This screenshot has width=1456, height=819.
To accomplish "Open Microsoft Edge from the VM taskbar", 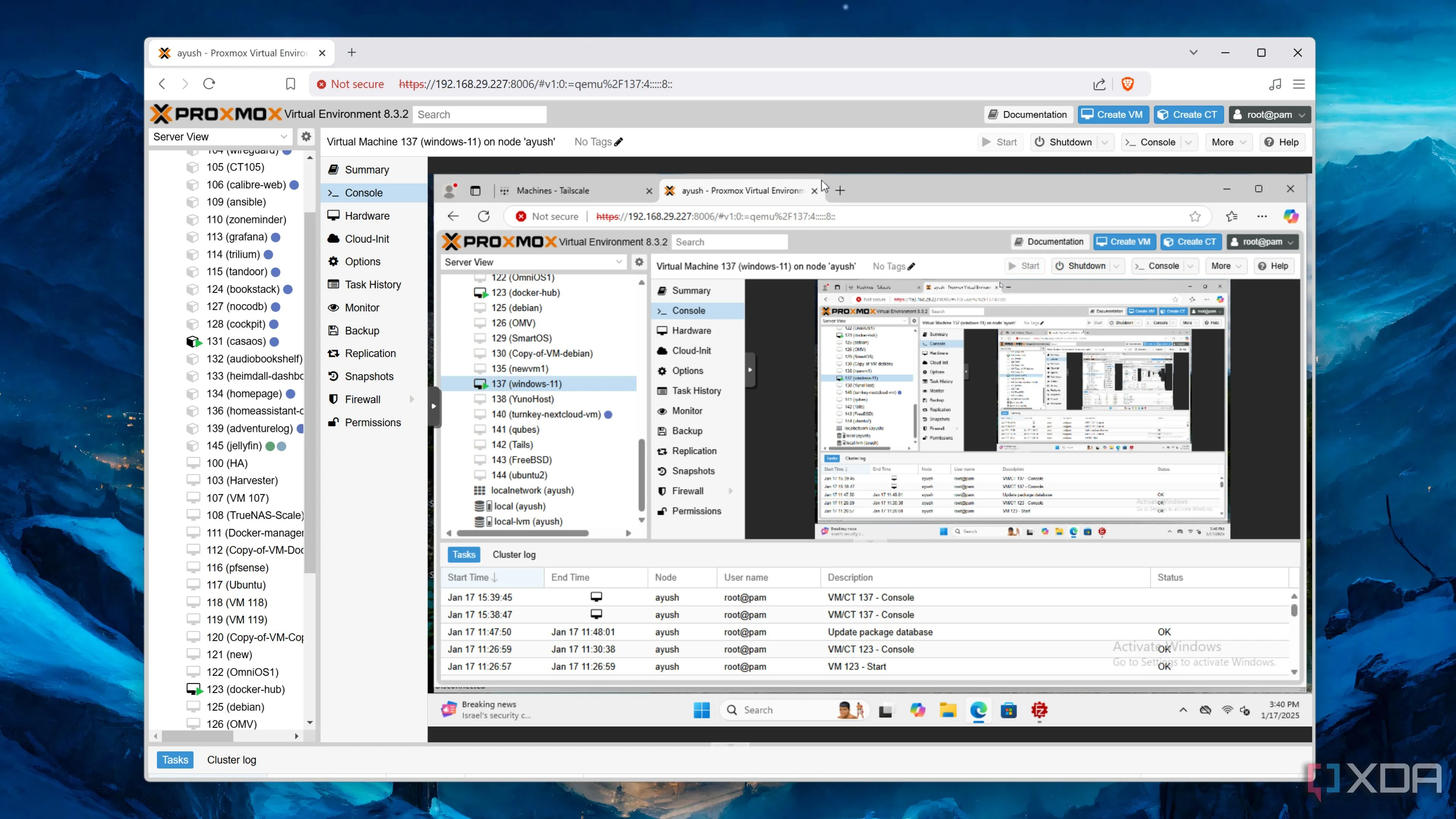I will pos(978,710).
